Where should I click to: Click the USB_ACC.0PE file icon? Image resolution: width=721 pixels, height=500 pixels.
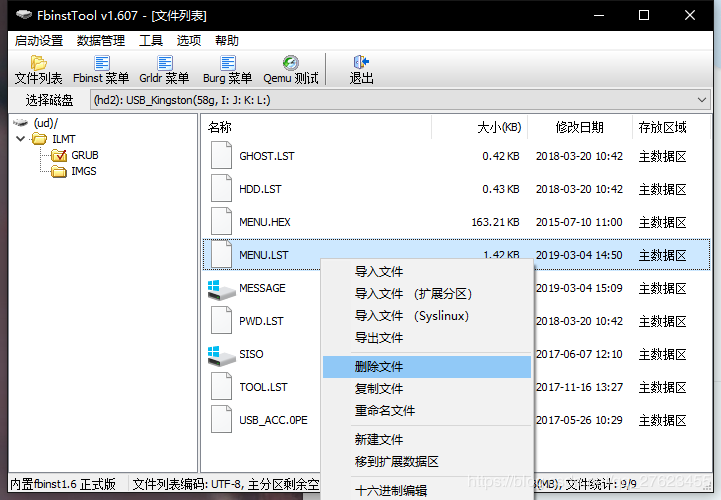[221, 420]
